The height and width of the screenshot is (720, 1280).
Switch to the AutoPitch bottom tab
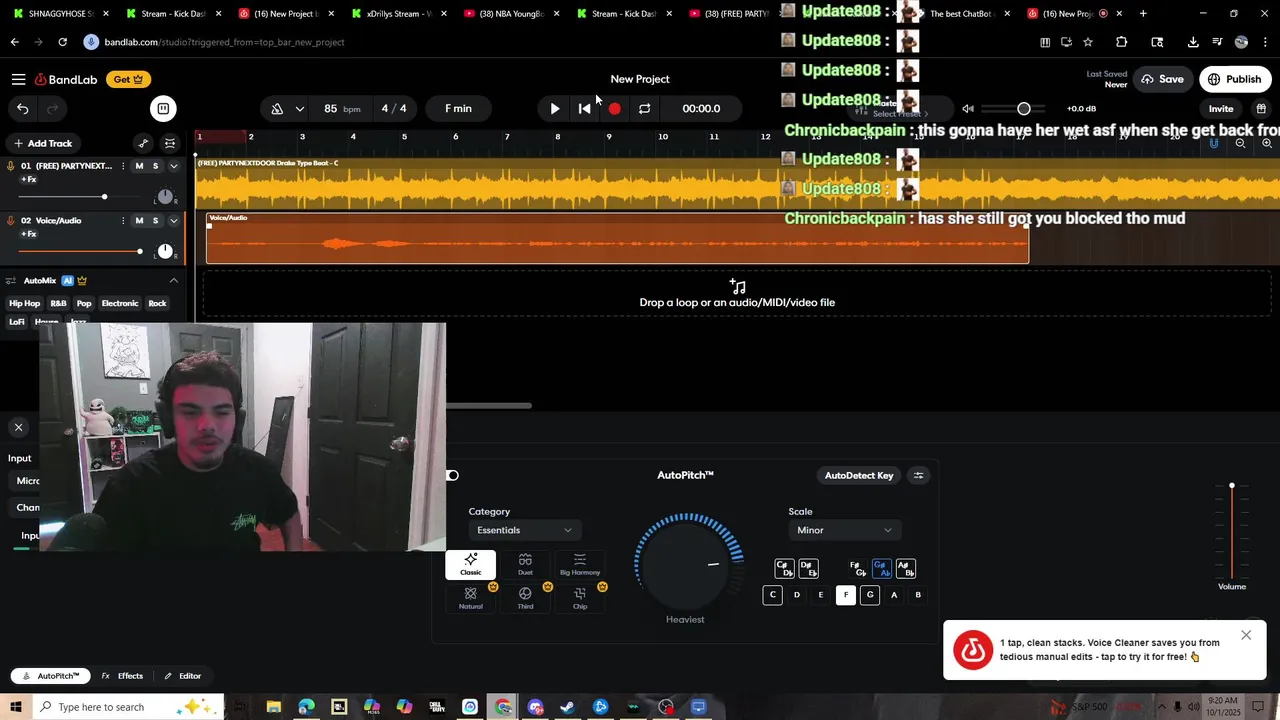pos(51,676)
